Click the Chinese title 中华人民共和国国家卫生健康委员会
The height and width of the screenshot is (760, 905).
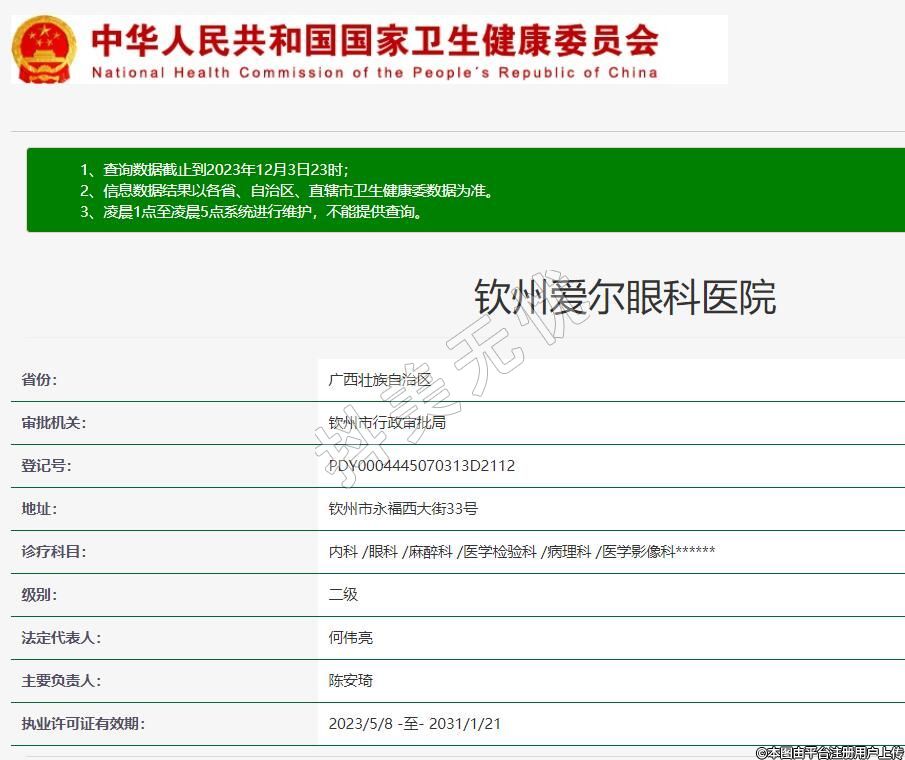(374, 41)
